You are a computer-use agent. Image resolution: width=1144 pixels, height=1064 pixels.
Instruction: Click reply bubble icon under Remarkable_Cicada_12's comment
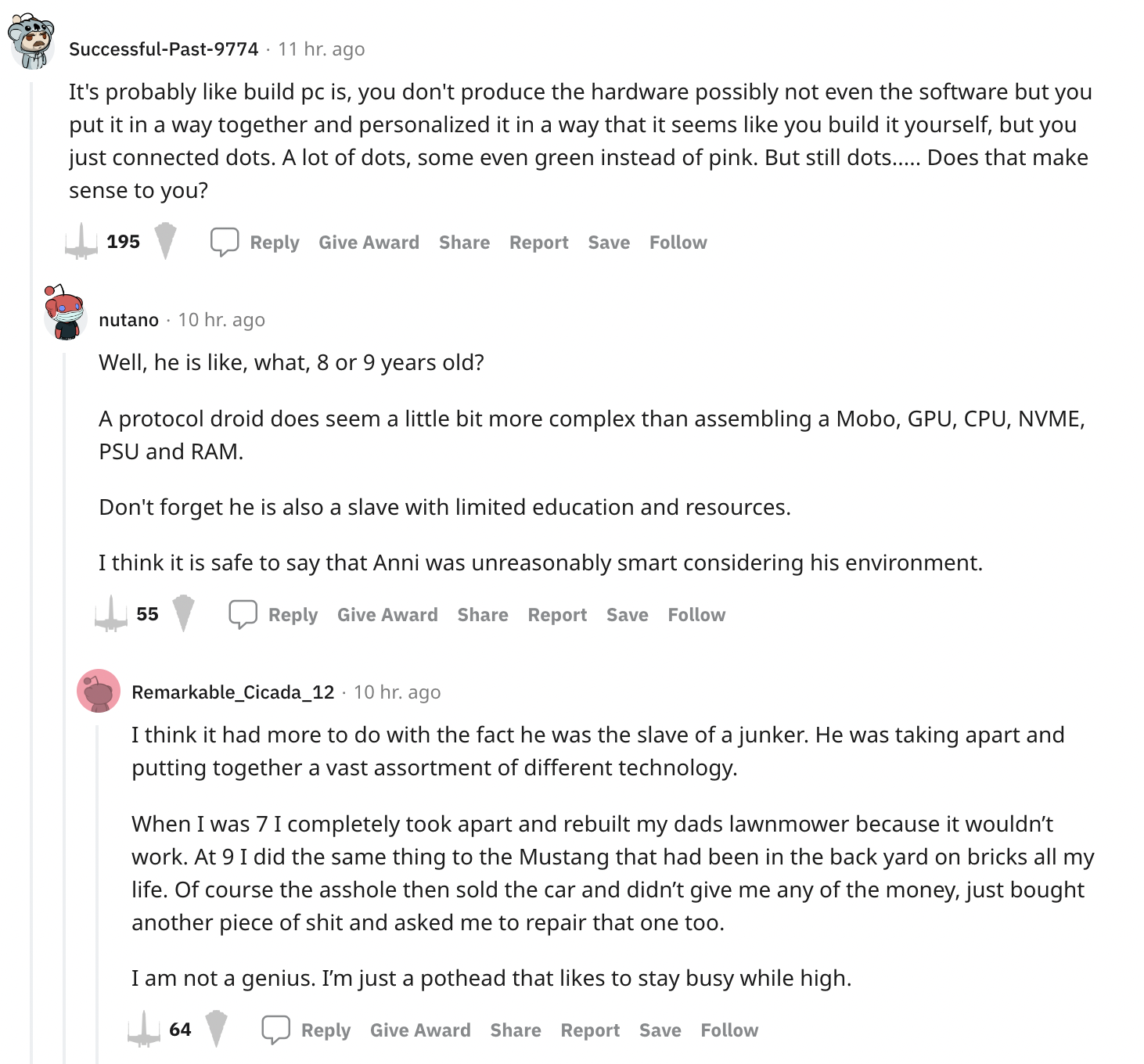(x=275, y=1030)
